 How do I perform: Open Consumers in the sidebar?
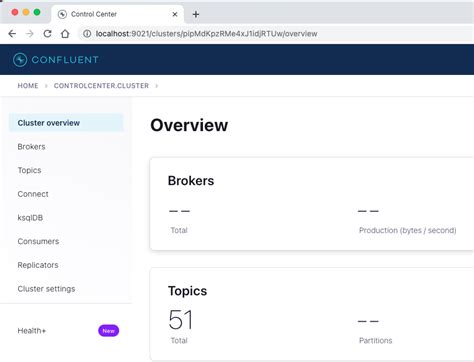(x=38, y=241)
